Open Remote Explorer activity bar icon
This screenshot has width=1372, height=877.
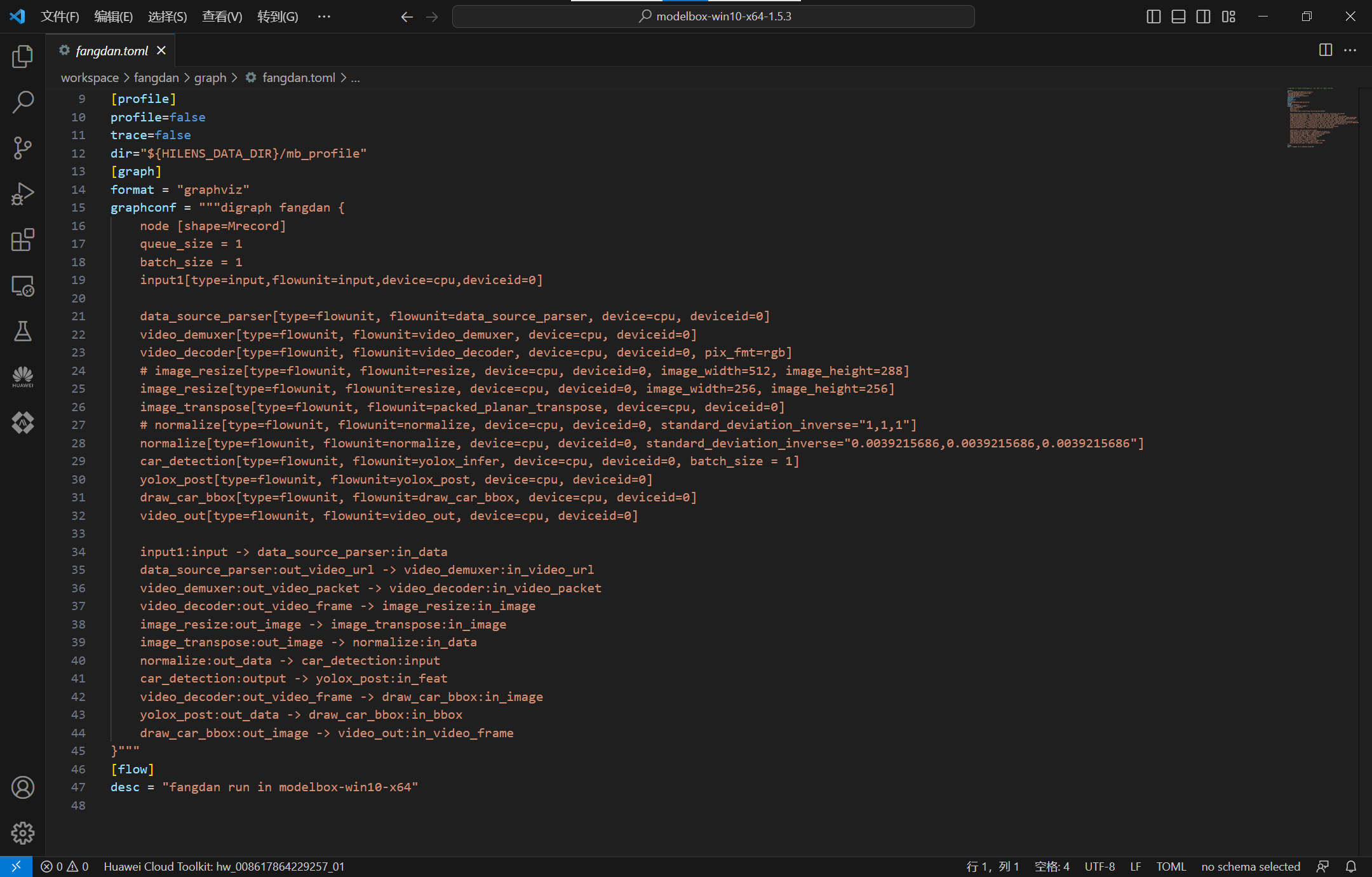click(x=22, y=286)
